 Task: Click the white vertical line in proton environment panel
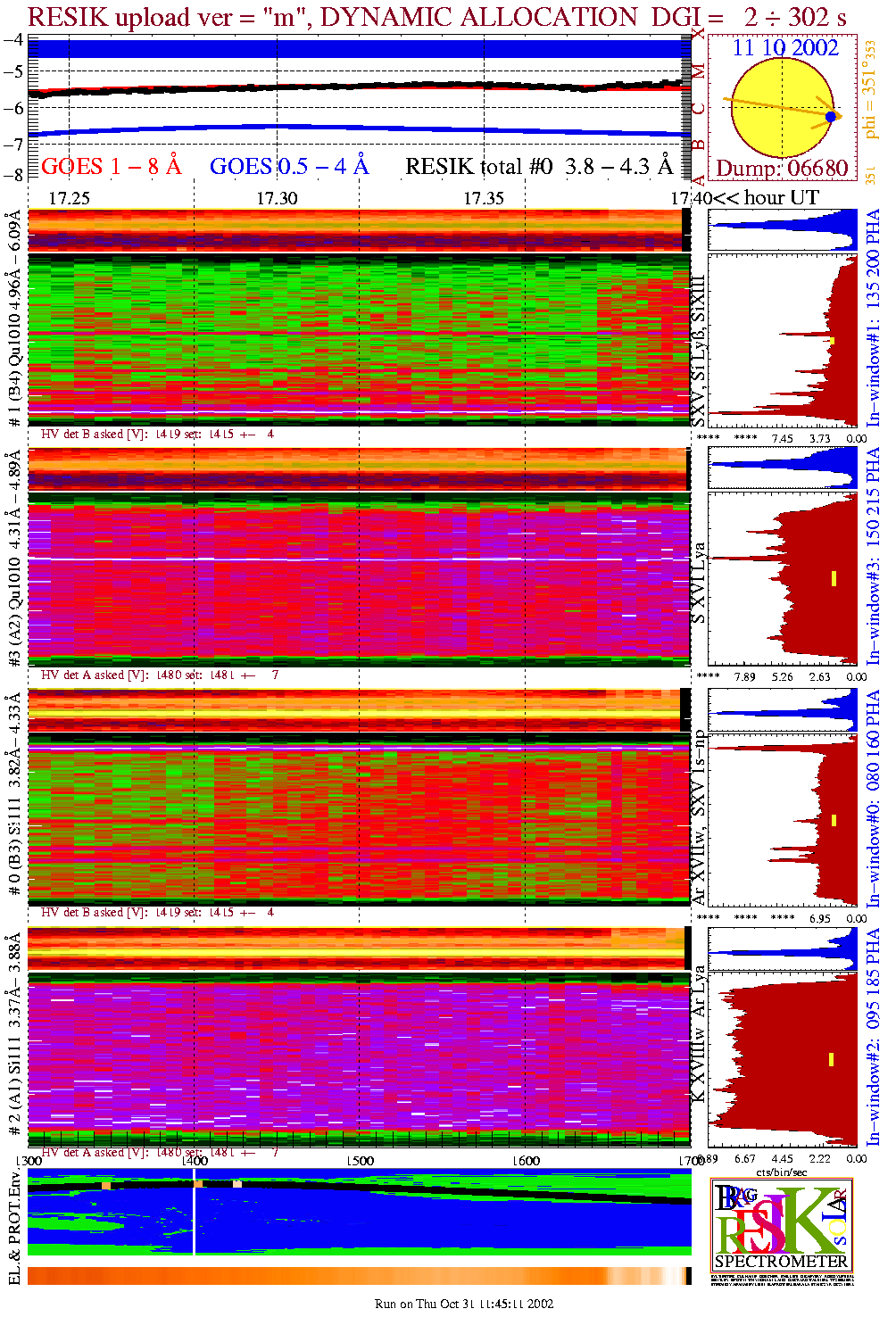pyautogui.click(x=194, y=1216)
